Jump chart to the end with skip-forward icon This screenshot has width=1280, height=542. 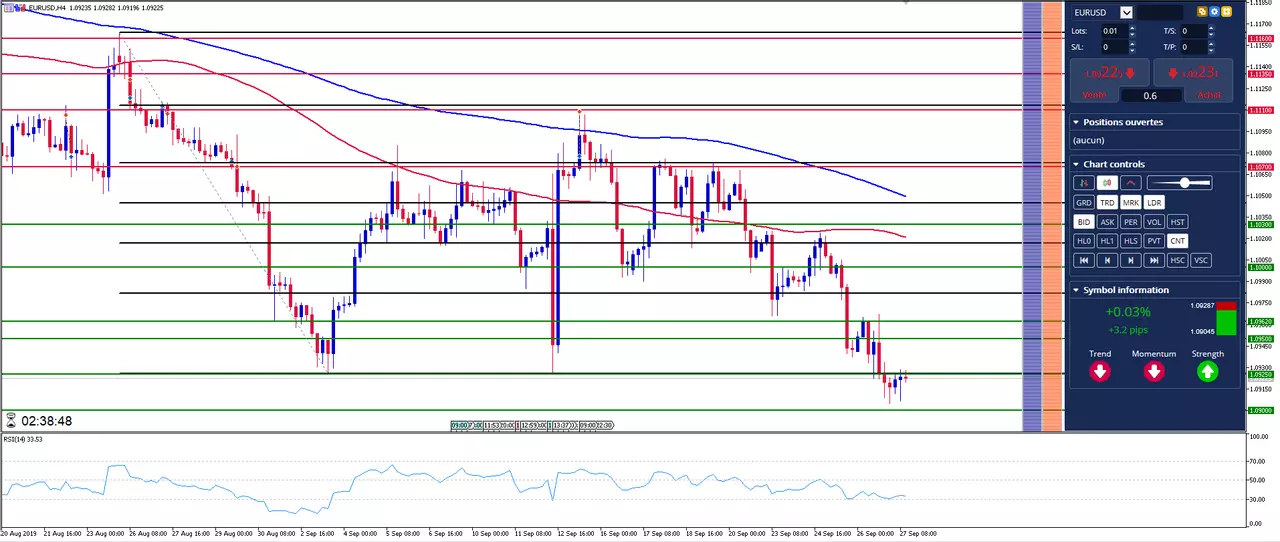(x=1154, y=260)
